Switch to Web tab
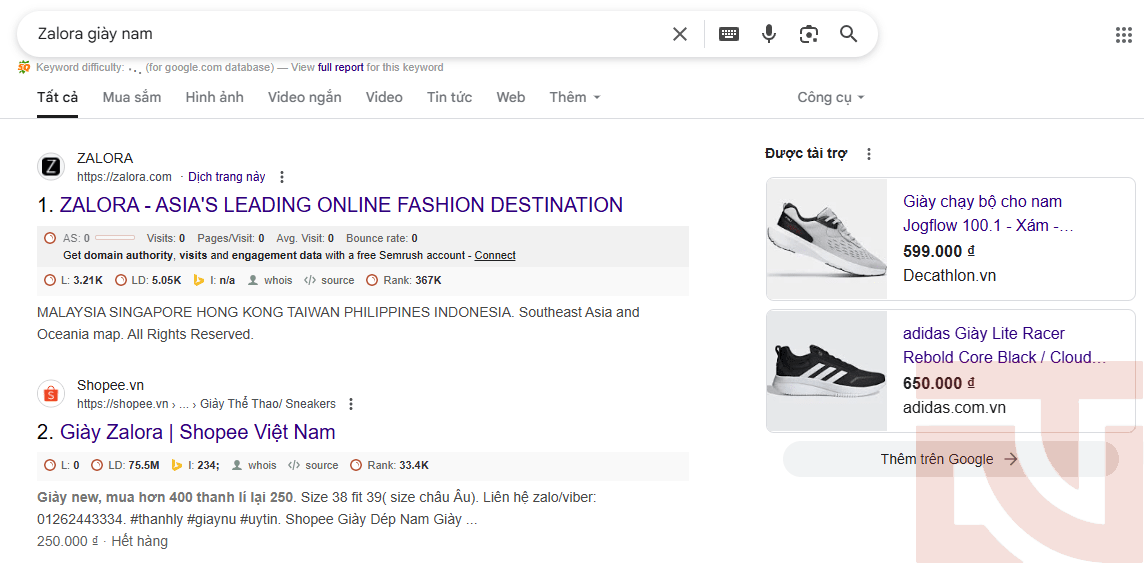The width and height of the screenshot is (1144, 563). [x=511, y=97]
